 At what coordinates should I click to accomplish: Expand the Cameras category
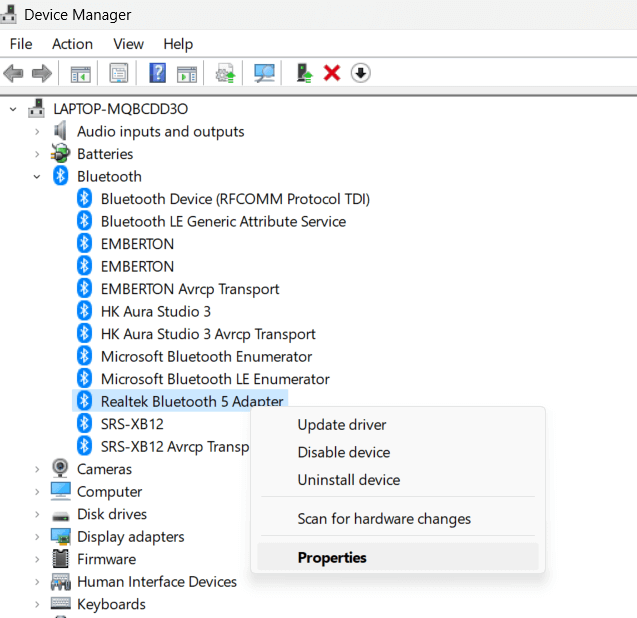click(37, 469)
